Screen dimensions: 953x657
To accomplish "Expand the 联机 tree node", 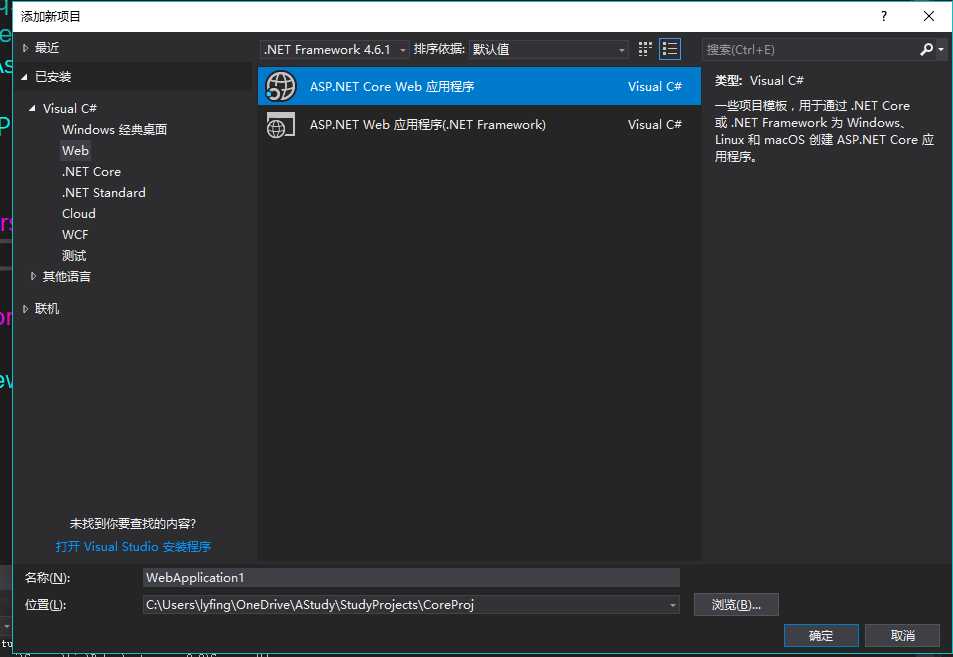I will [x=26, y=309].
